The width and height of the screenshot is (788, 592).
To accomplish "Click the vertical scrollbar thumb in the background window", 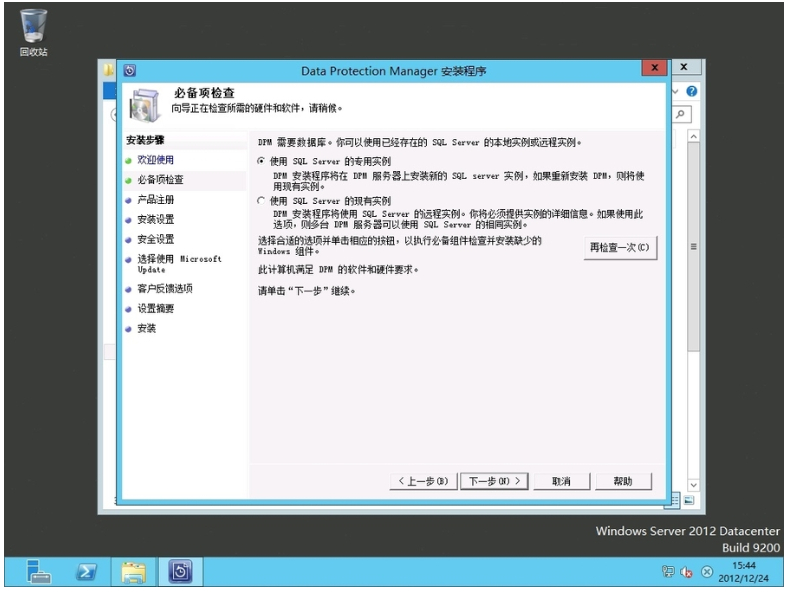I will (x=694, y=247).
